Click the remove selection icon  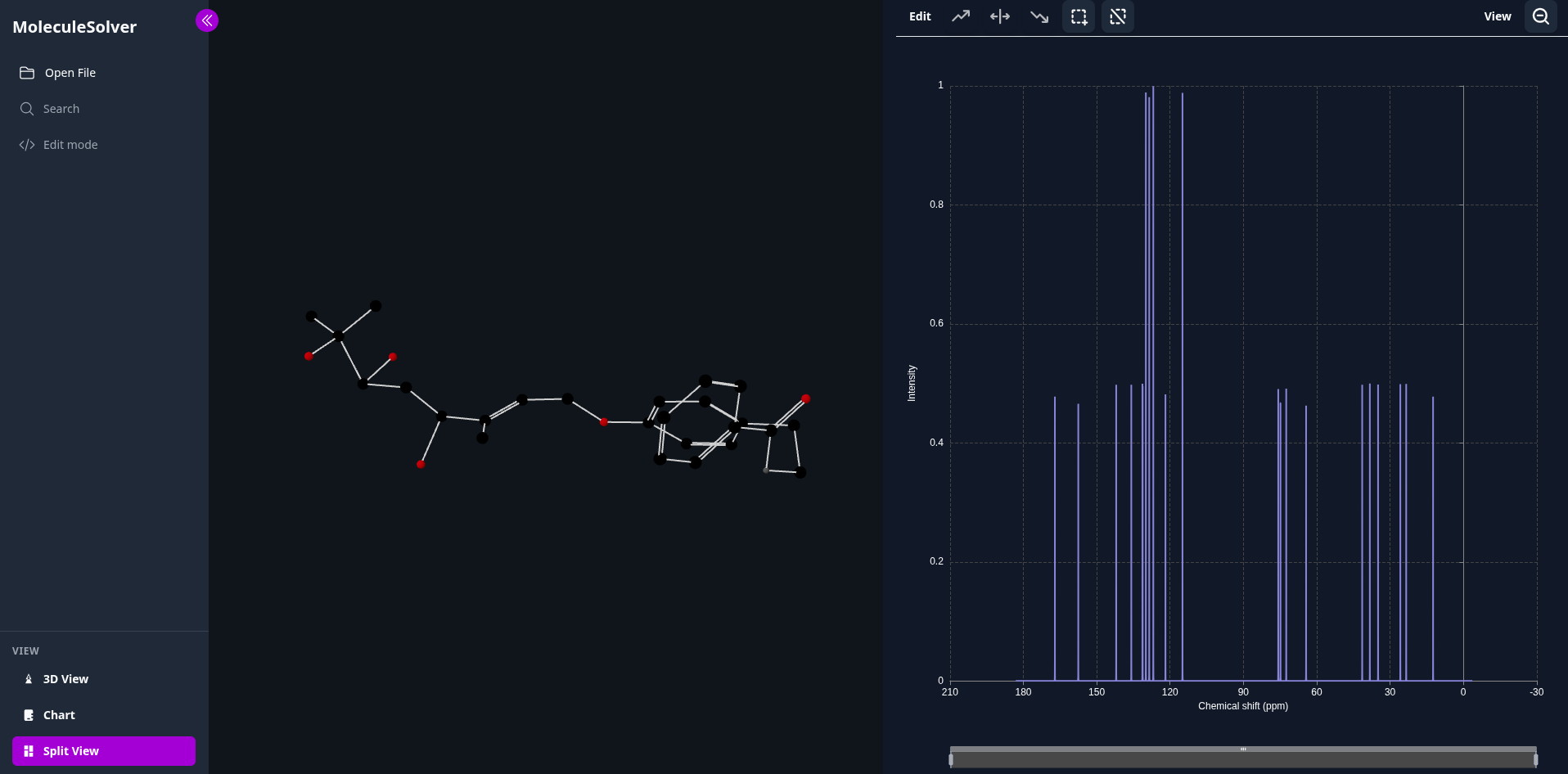[x=1118, y=16]
